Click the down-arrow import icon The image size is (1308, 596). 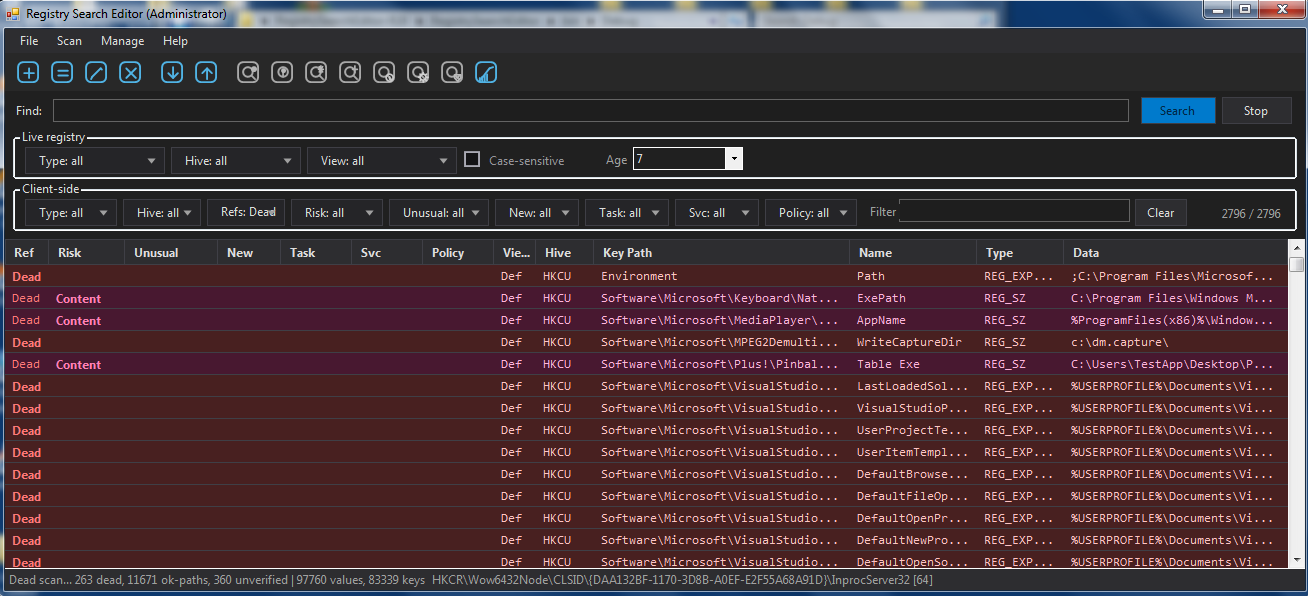[172, 72]
